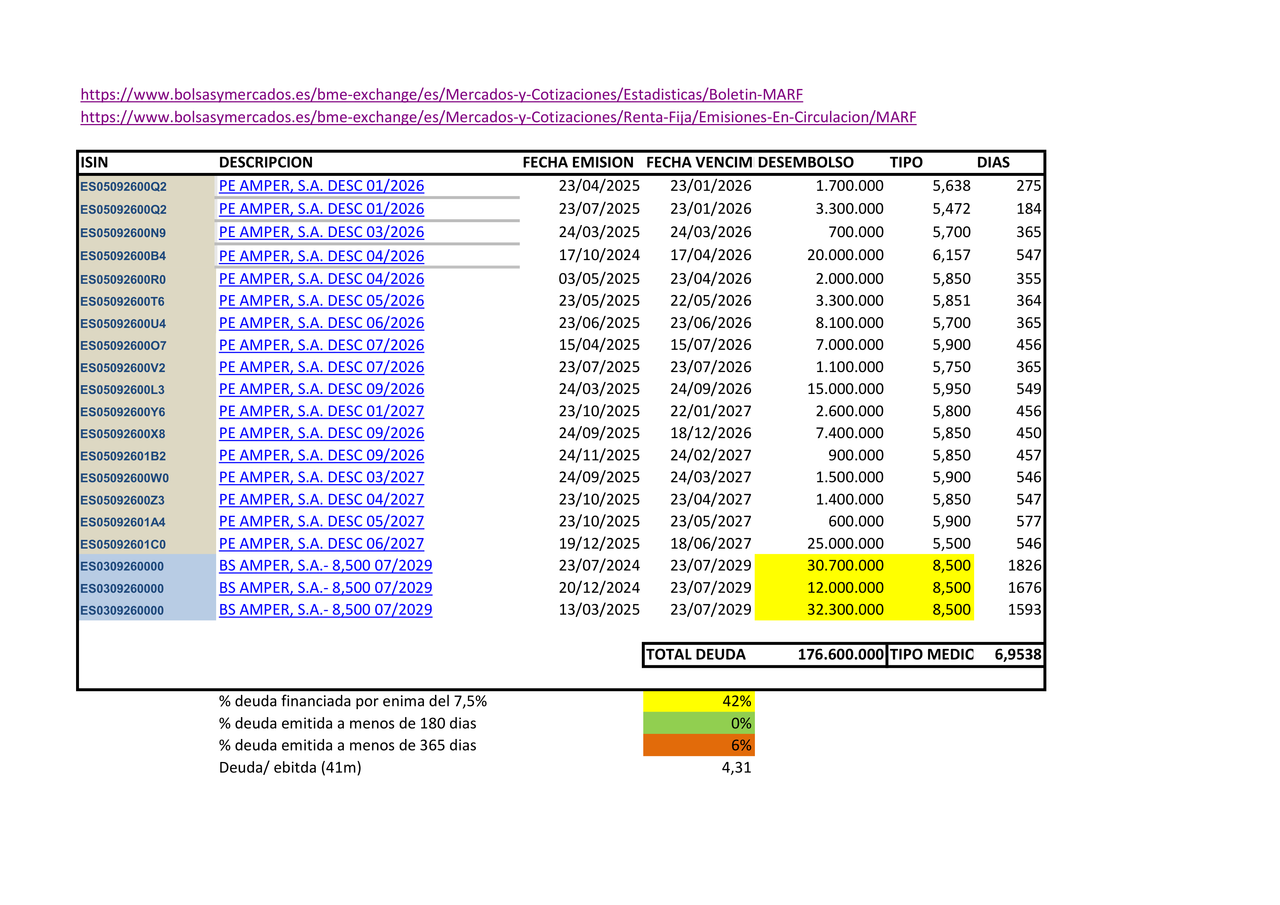Click the 4,31 Deuda/ebitda value
The image size is (1280, 905).
(736, 768)
